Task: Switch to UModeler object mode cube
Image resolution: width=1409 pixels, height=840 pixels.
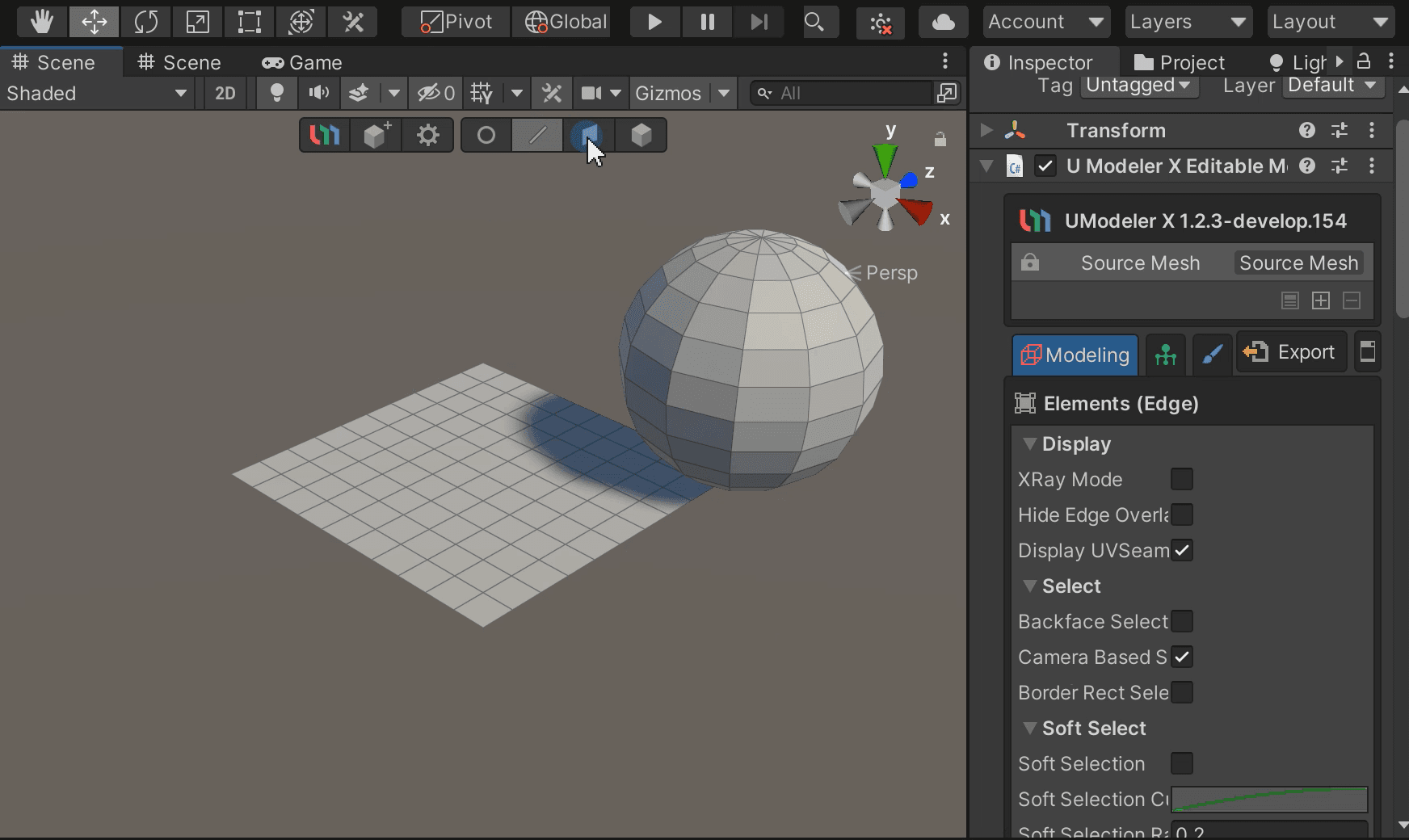Action: pos(641,135)
